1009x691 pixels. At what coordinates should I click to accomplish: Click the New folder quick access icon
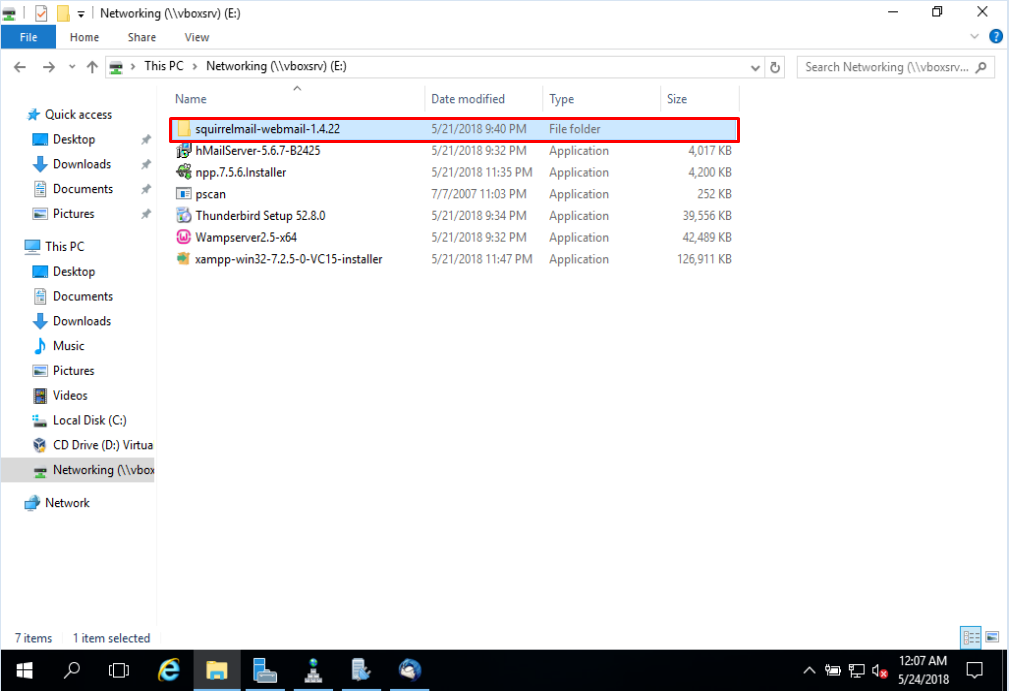(x=63, y=13)
